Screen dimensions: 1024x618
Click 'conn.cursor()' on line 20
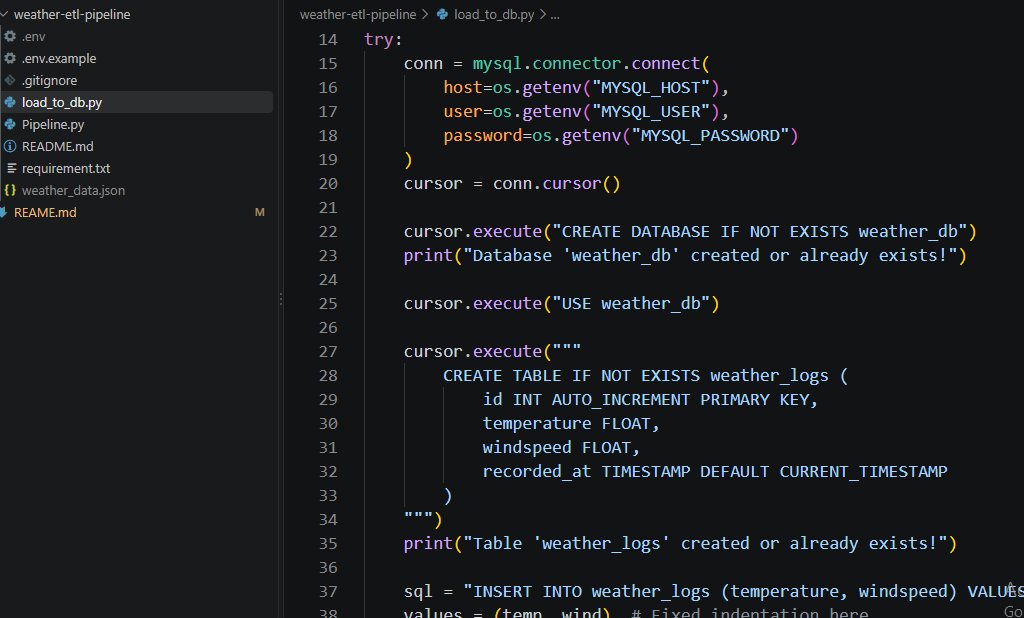pyautogui.click(x=556, y=184)
